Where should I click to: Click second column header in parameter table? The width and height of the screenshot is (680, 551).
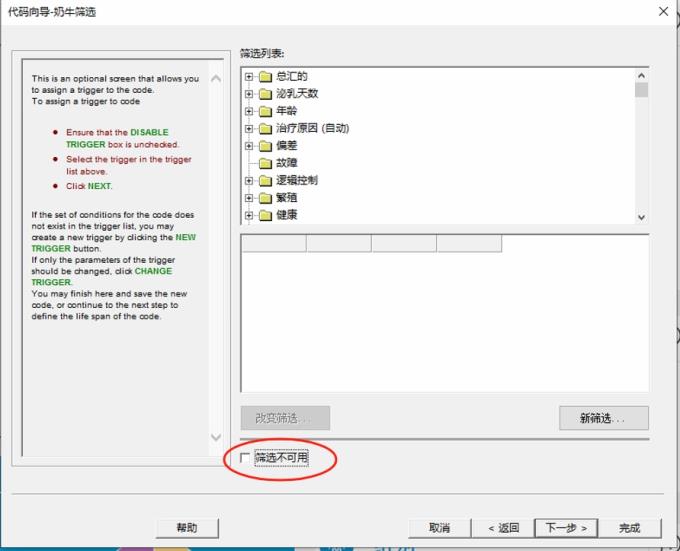(339, 243)
